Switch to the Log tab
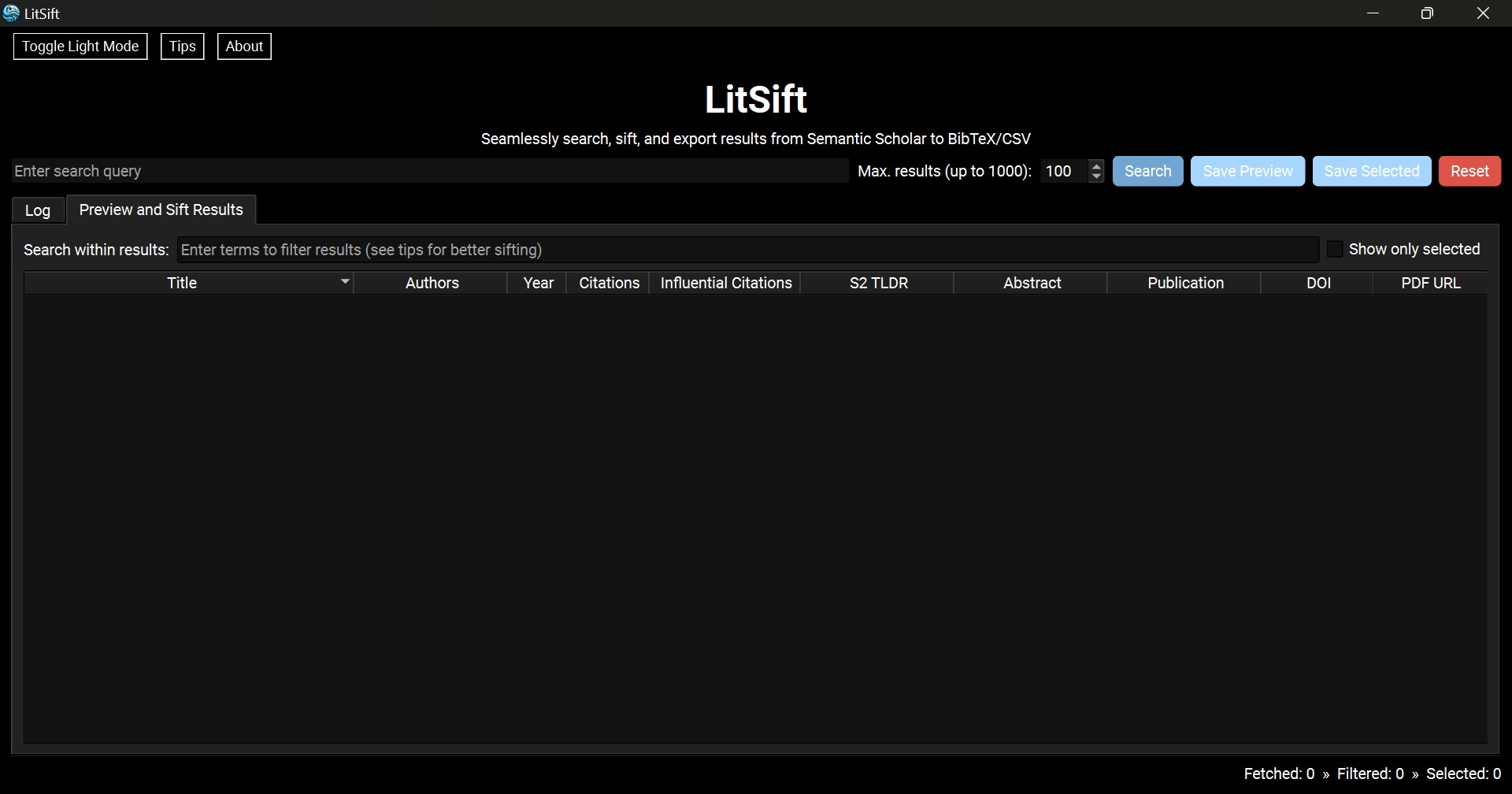The height and width of the screenshot is (794, 1512). (38, 210)
